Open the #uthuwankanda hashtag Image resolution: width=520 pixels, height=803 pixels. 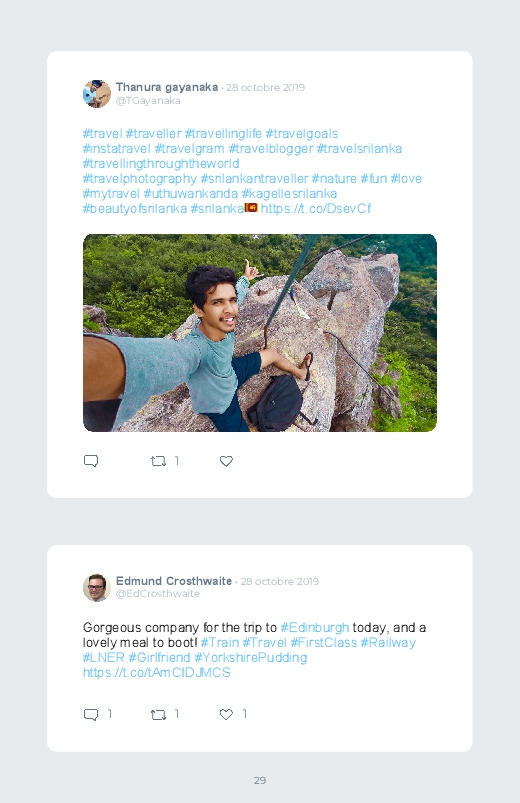click(x=191, y=194)
